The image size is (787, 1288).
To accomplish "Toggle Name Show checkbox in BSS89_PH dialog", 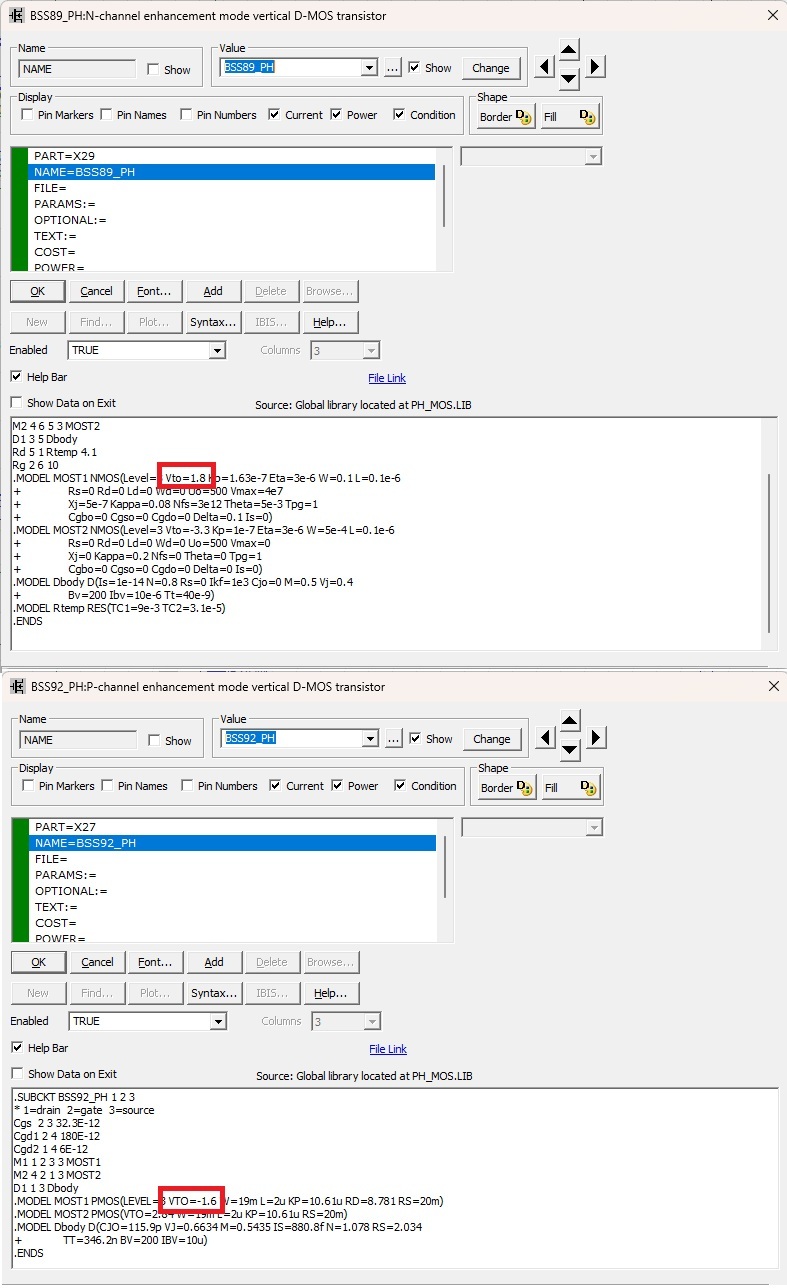I will 153,70.
